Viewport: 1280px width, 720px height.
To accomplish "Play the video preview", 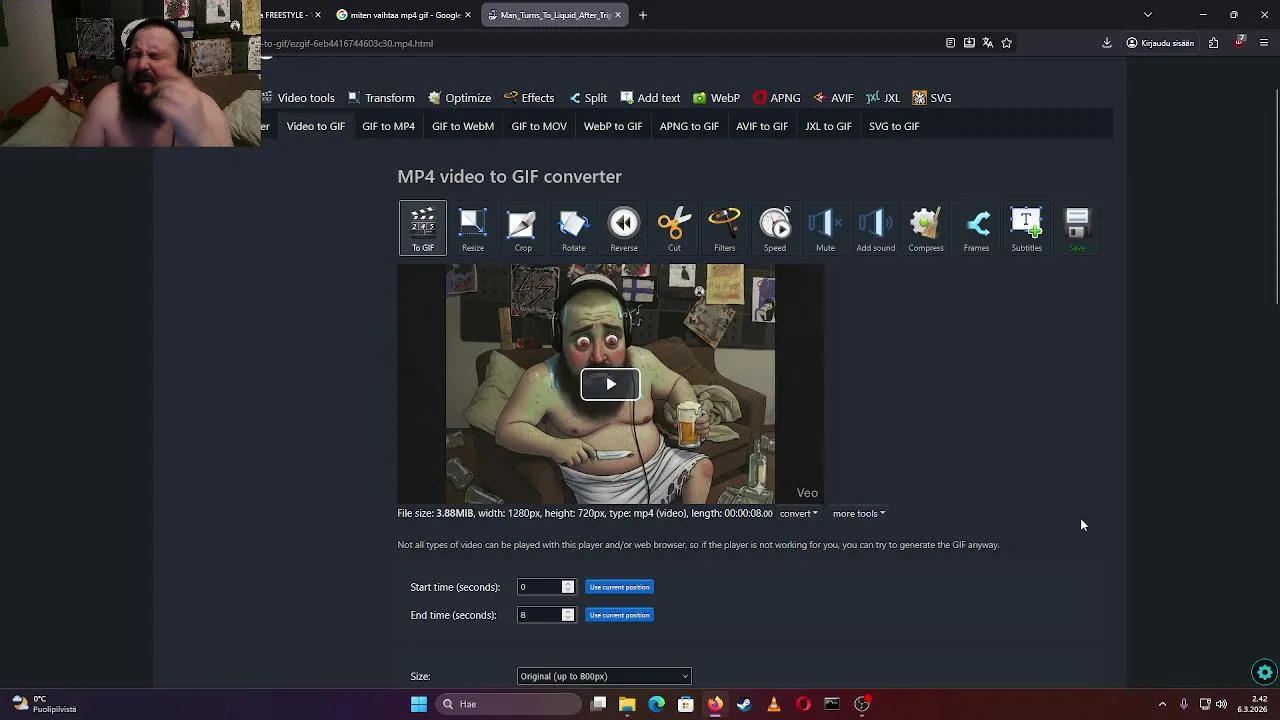I will click(x=610, y=384).
